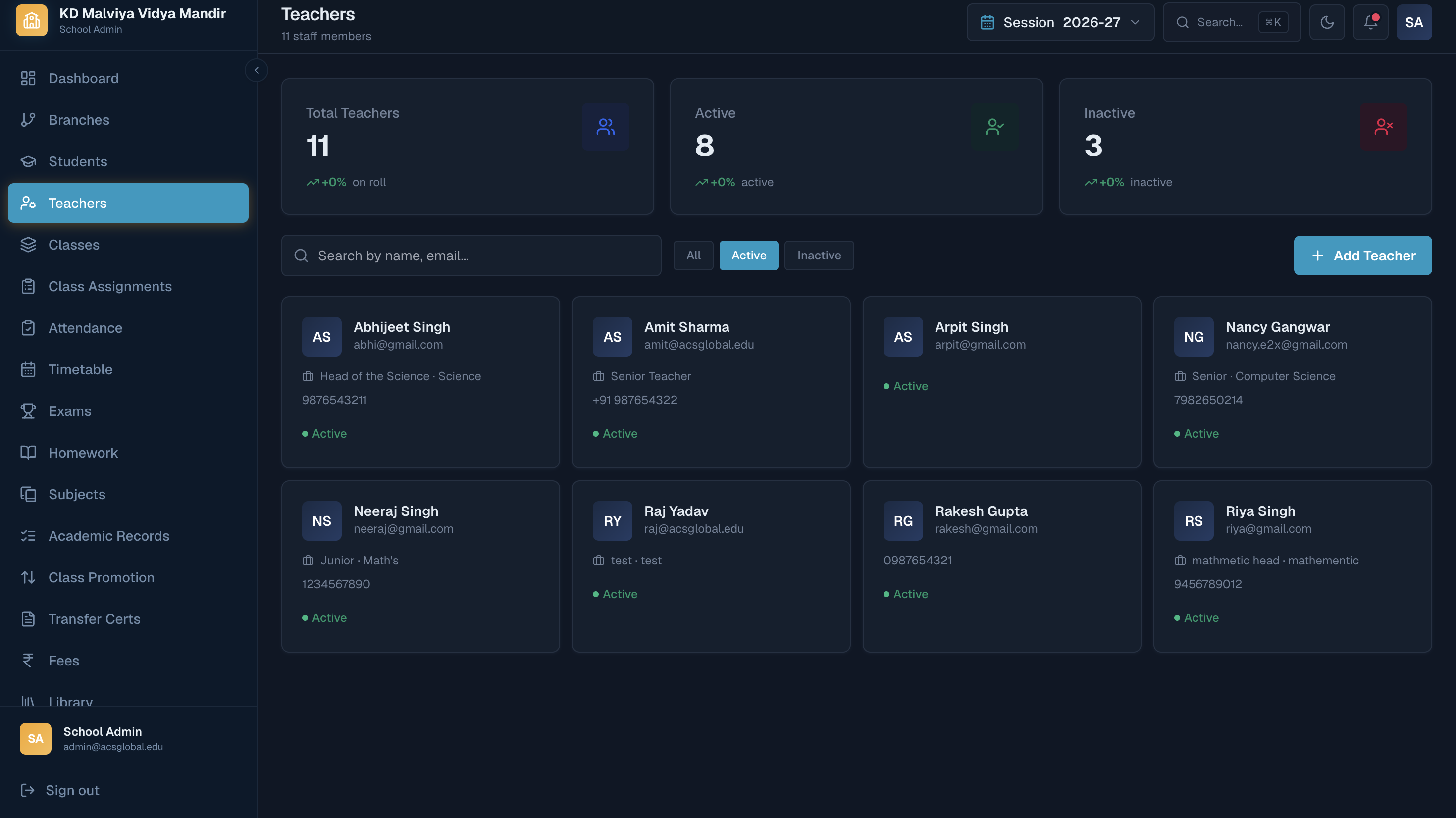The image size is (1456, 818).
Task: Click the Subjects copy icon
Action: [28, 494]
